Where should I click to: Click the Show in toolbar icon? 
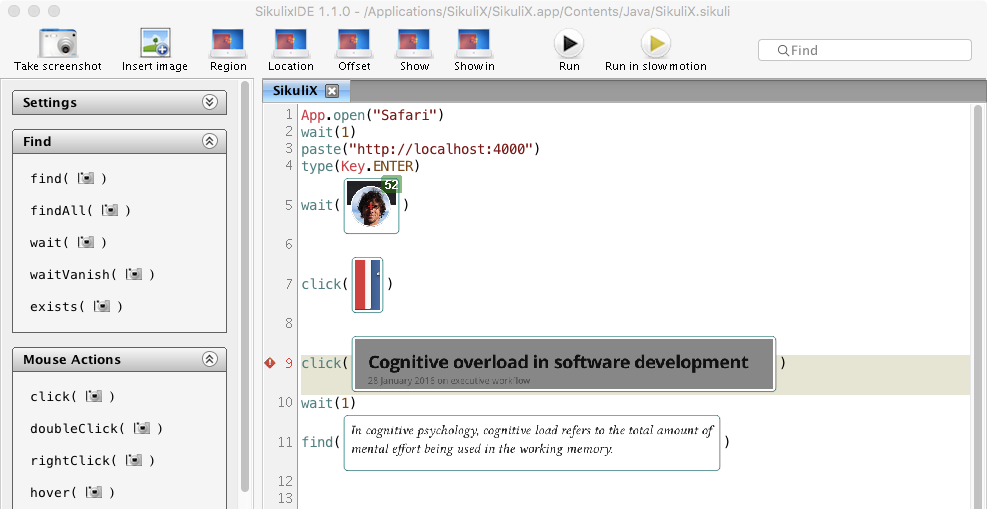(x=474, y=44)
